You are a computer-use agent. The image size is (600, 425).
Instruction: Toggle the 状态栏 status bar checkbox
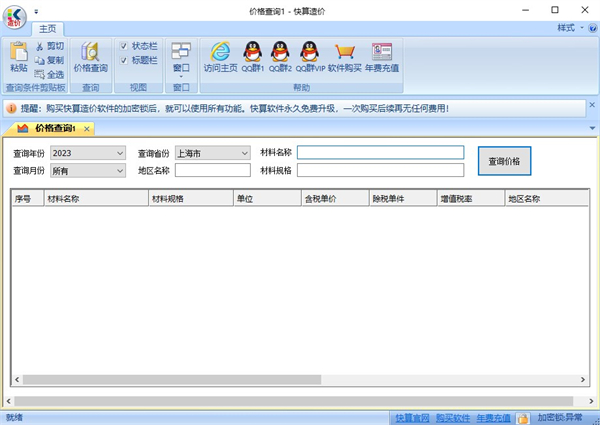pyautogui.click(x=124, y=46)
